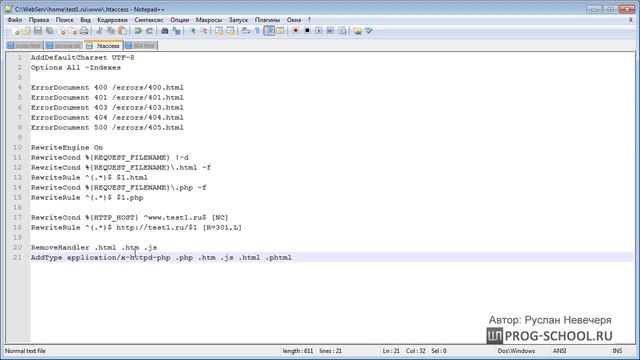Image resolution: width=640 pixels, height=360 pixels.
Task: Click line 1 AddDefaultCharset UTF-8
Action: tap(82, 58)
